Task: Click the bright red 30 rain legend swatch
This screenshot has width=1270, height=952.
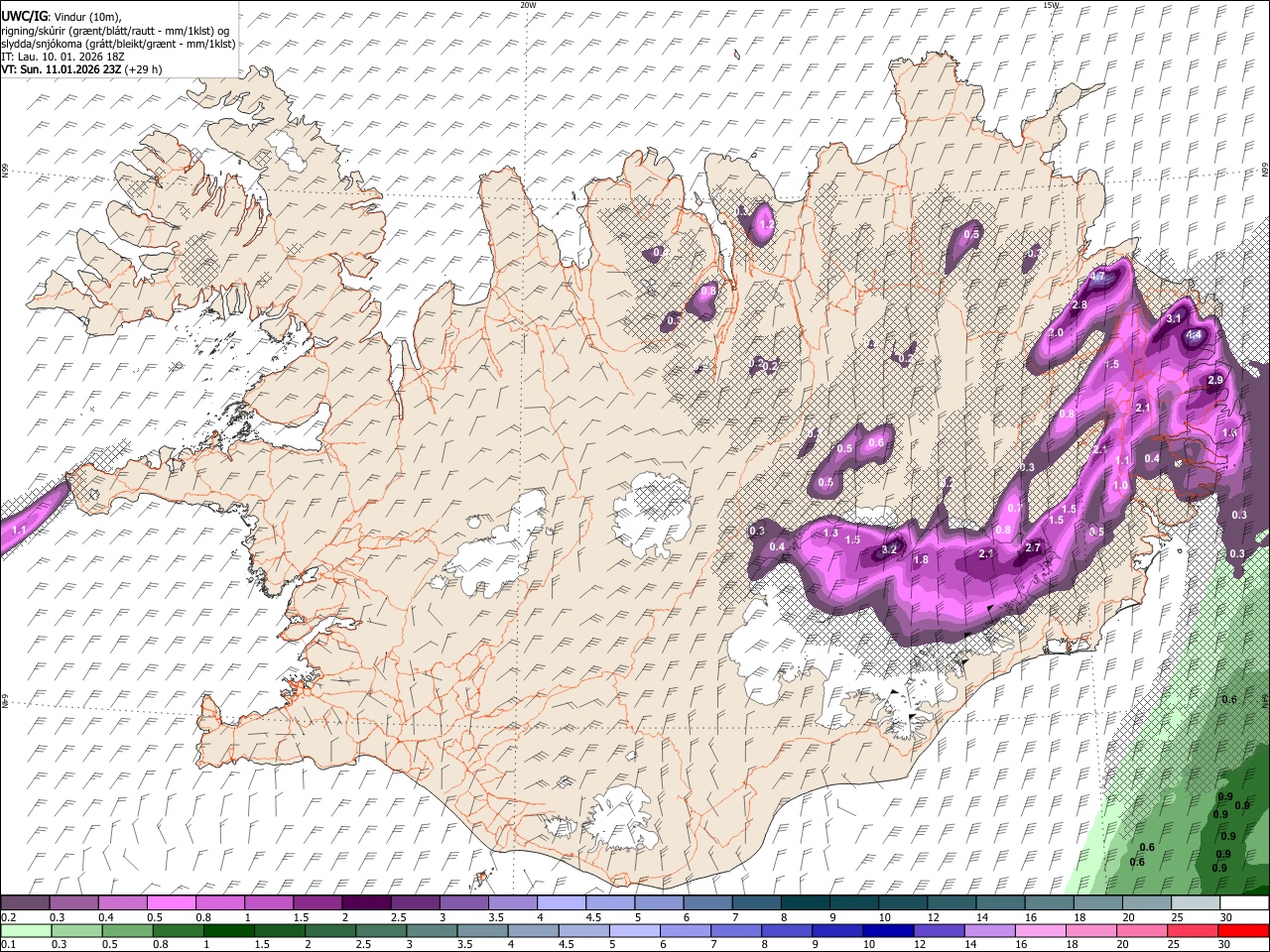Action: [1245, 931]
